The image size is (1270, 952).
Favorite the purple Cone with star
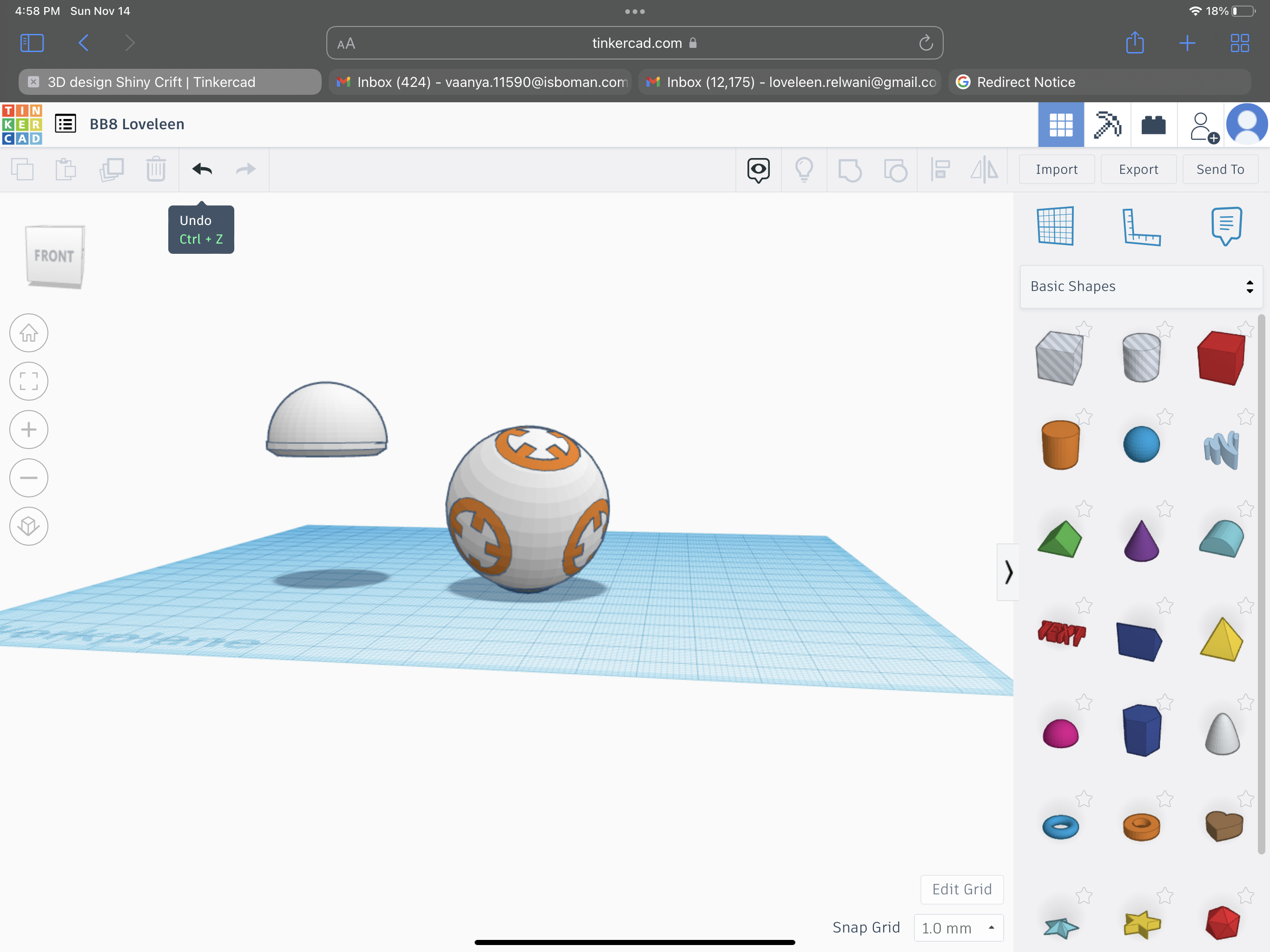tap(1164, 509)
